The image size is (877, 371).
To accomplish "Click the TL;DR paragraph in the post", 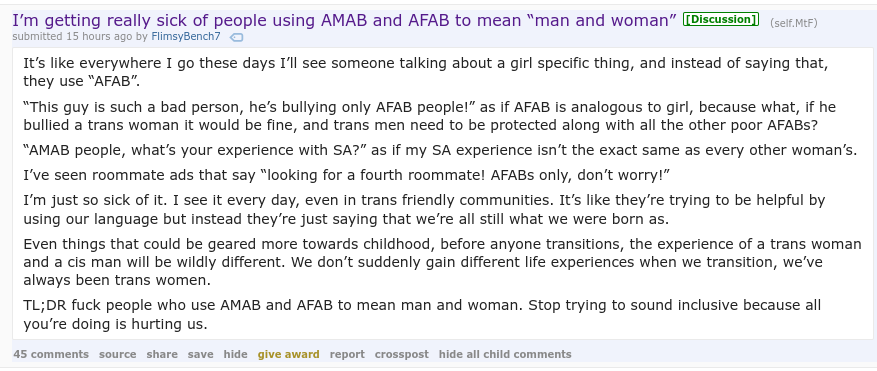I will coord(422,314).
